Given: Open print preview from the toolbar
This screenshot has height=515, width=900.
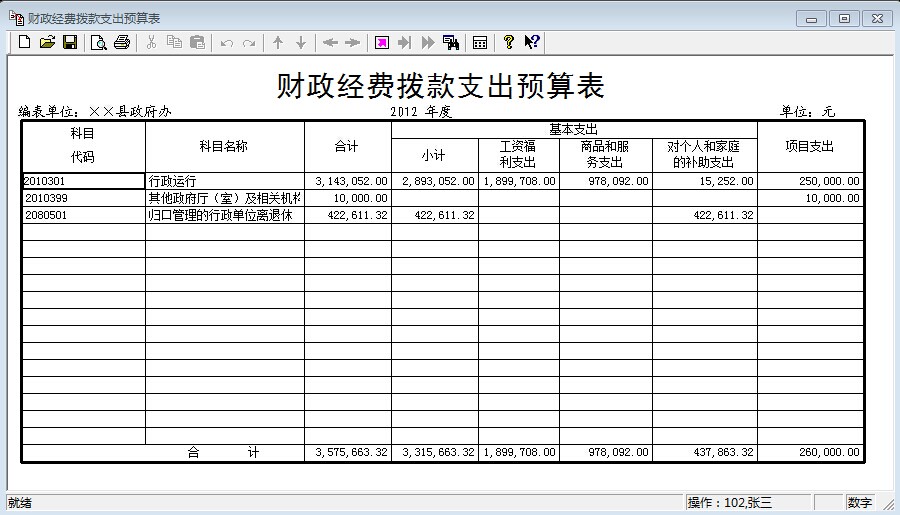Looking at the screenshot, I should pos(99,42).
